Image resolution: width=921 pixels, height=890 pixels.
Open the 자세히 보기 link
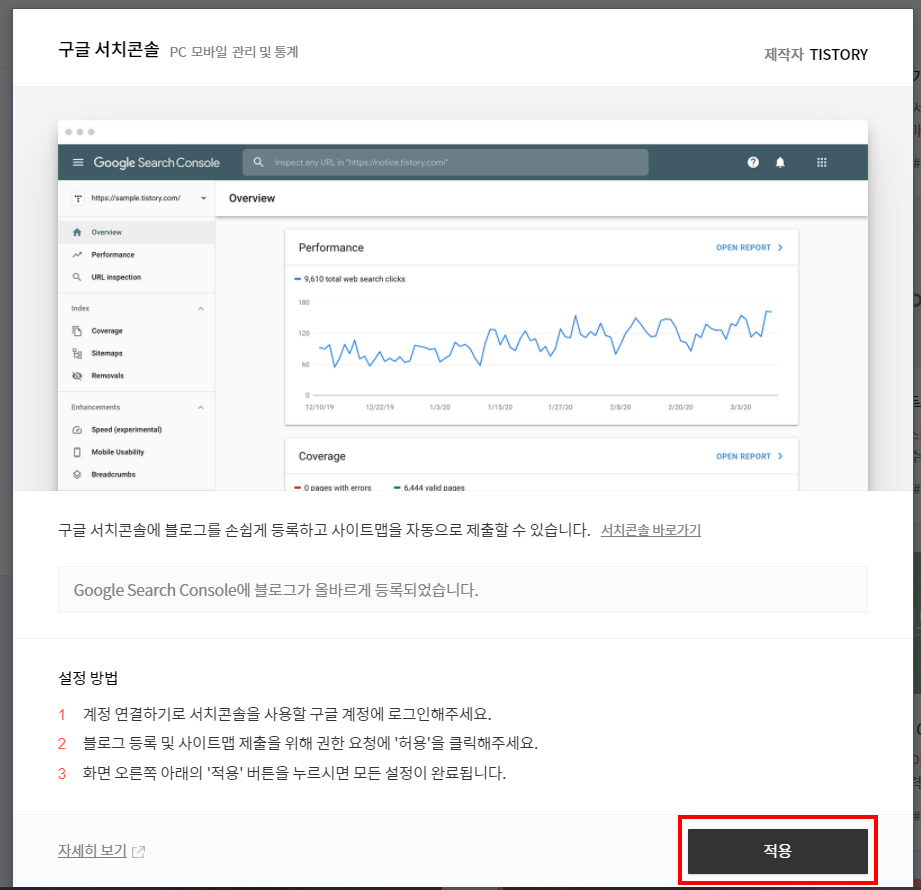92,851
